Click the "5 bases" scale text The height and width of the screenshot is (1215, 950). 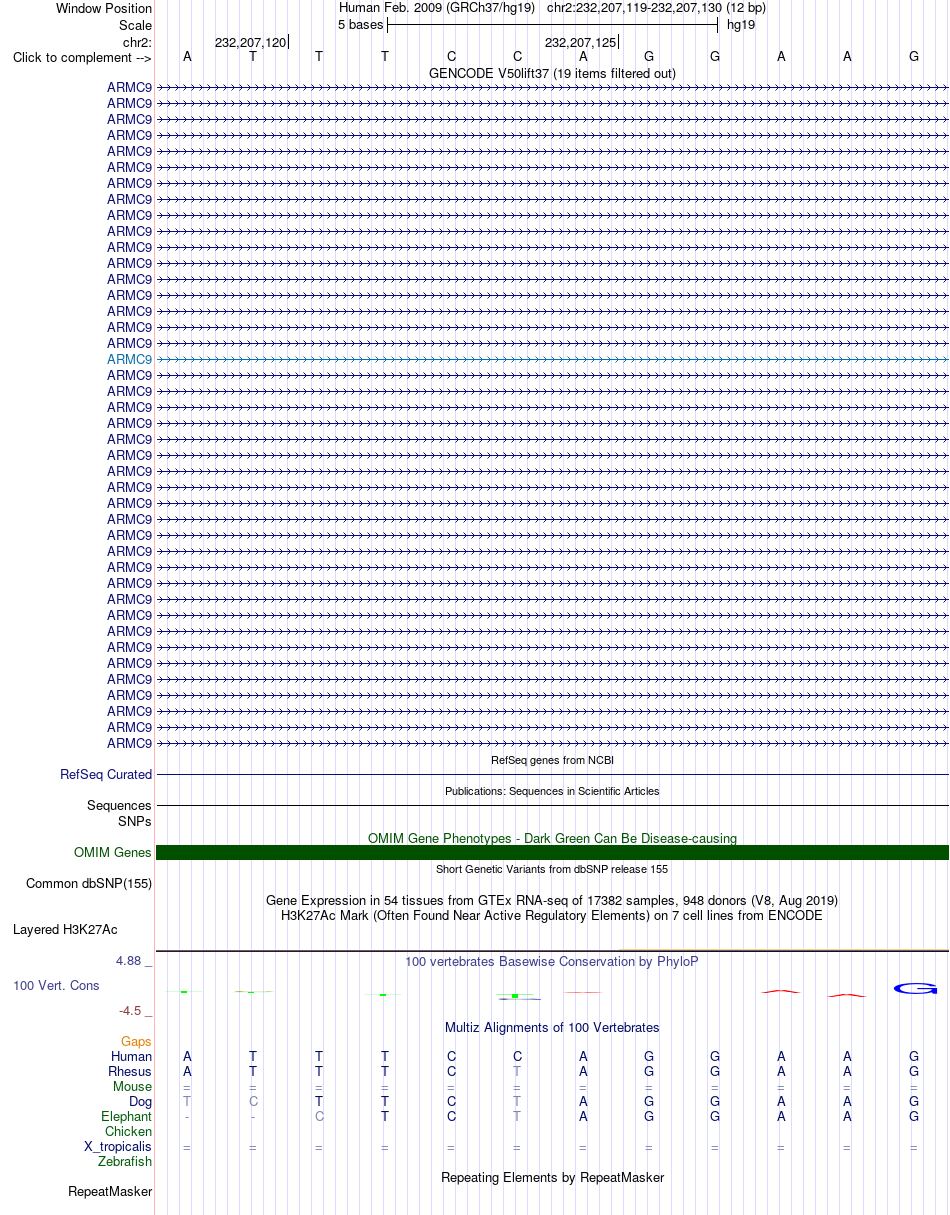[x=360, y=24]
